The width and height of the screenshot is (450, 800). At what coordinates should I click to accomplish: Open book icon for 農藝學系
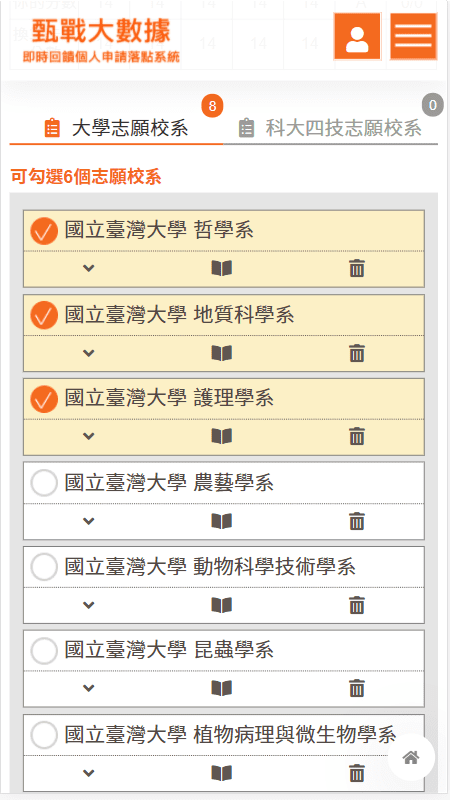click(x=222, y=521)
